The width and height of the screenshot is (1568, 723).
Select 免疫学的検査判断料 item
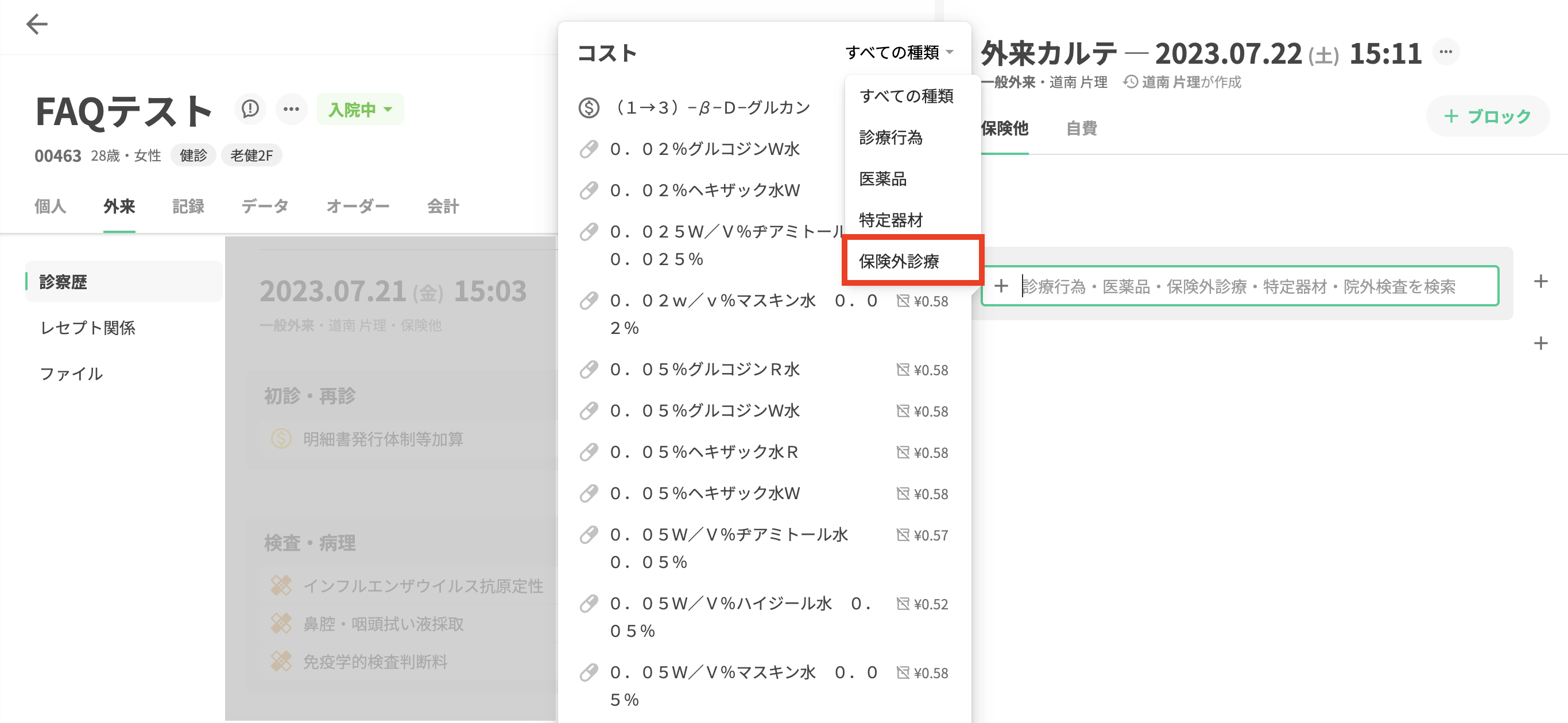click(x=375, y=662)
